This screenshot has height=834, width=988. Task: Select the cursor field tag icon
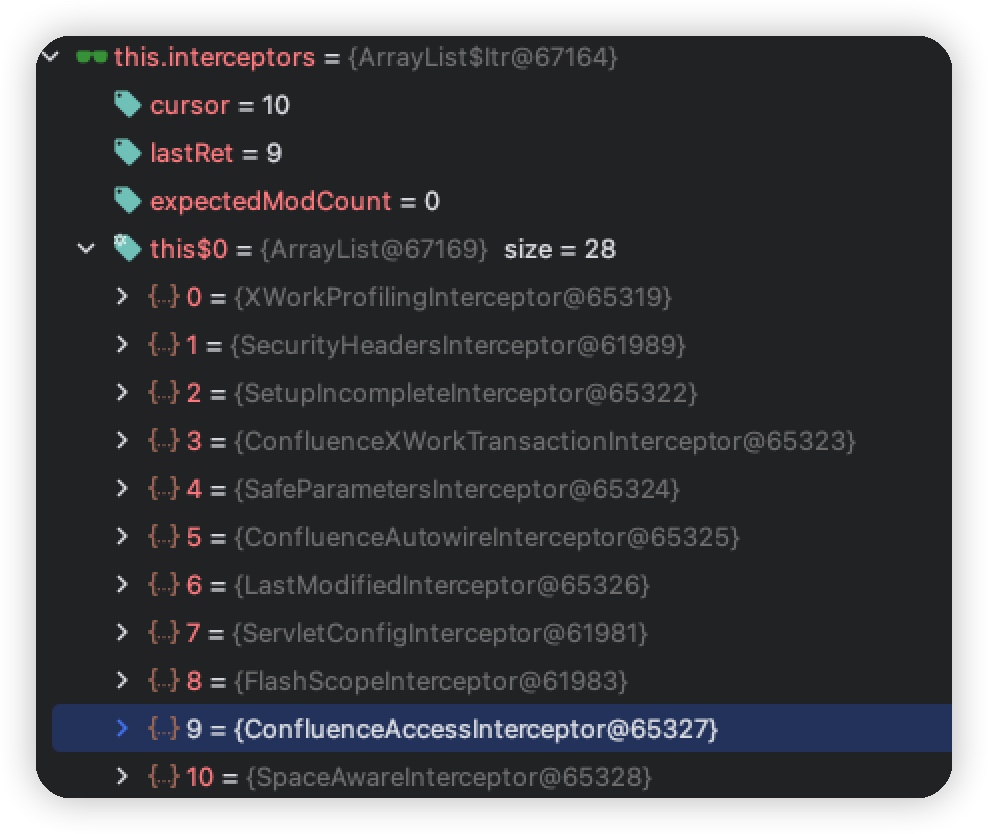pos(127,105)
